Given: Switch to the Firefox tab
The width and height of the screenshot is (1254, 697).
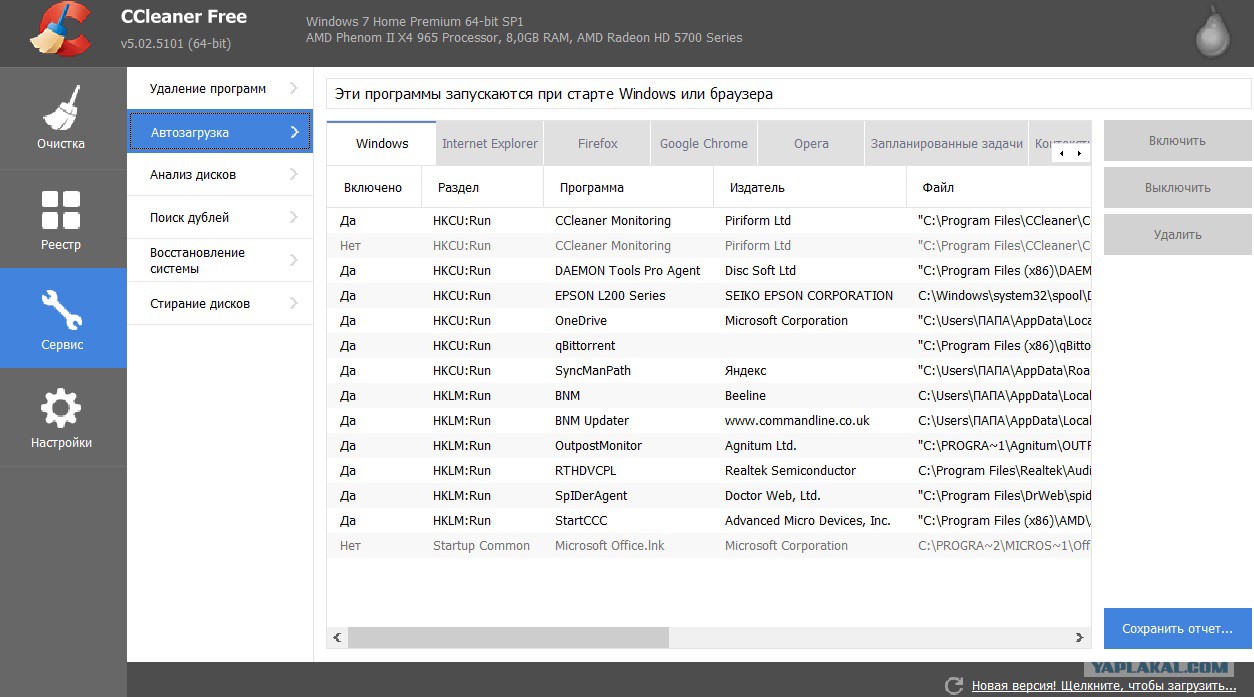Looking at the screenshot, I should pos(598,143).
